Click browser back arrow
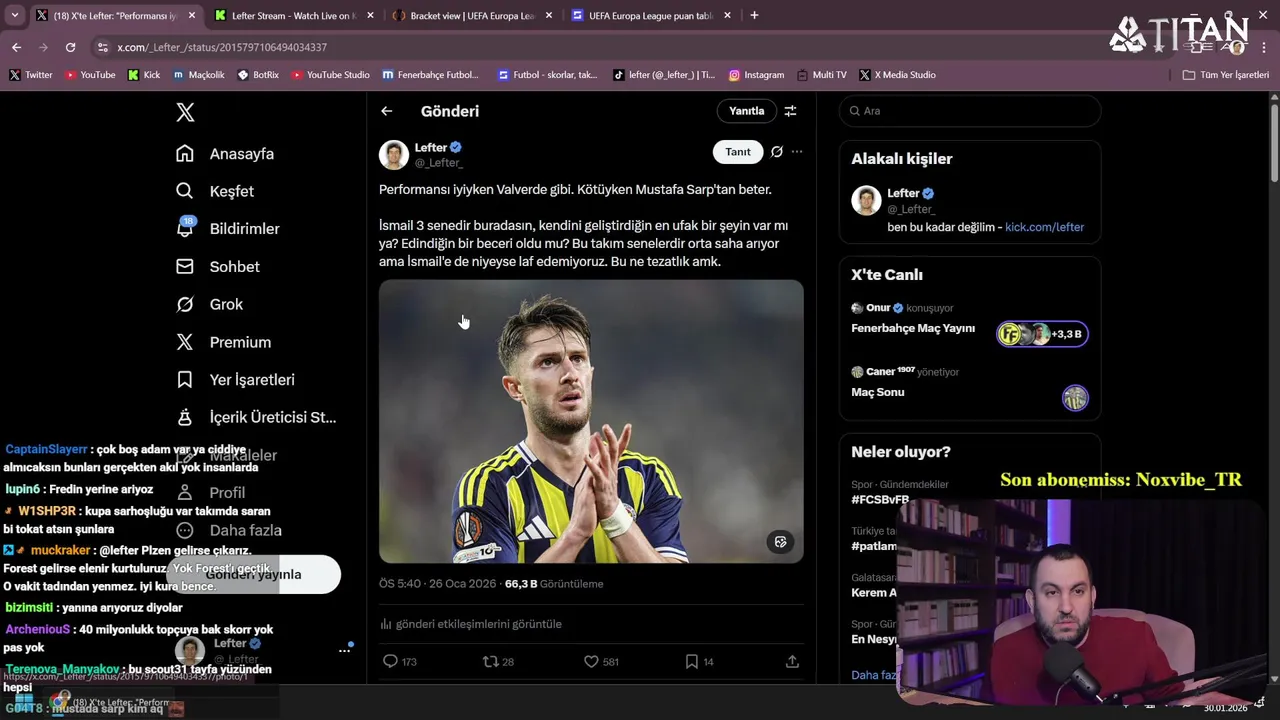This screenshot has width=1280, height=720. (x=16, y=47)
